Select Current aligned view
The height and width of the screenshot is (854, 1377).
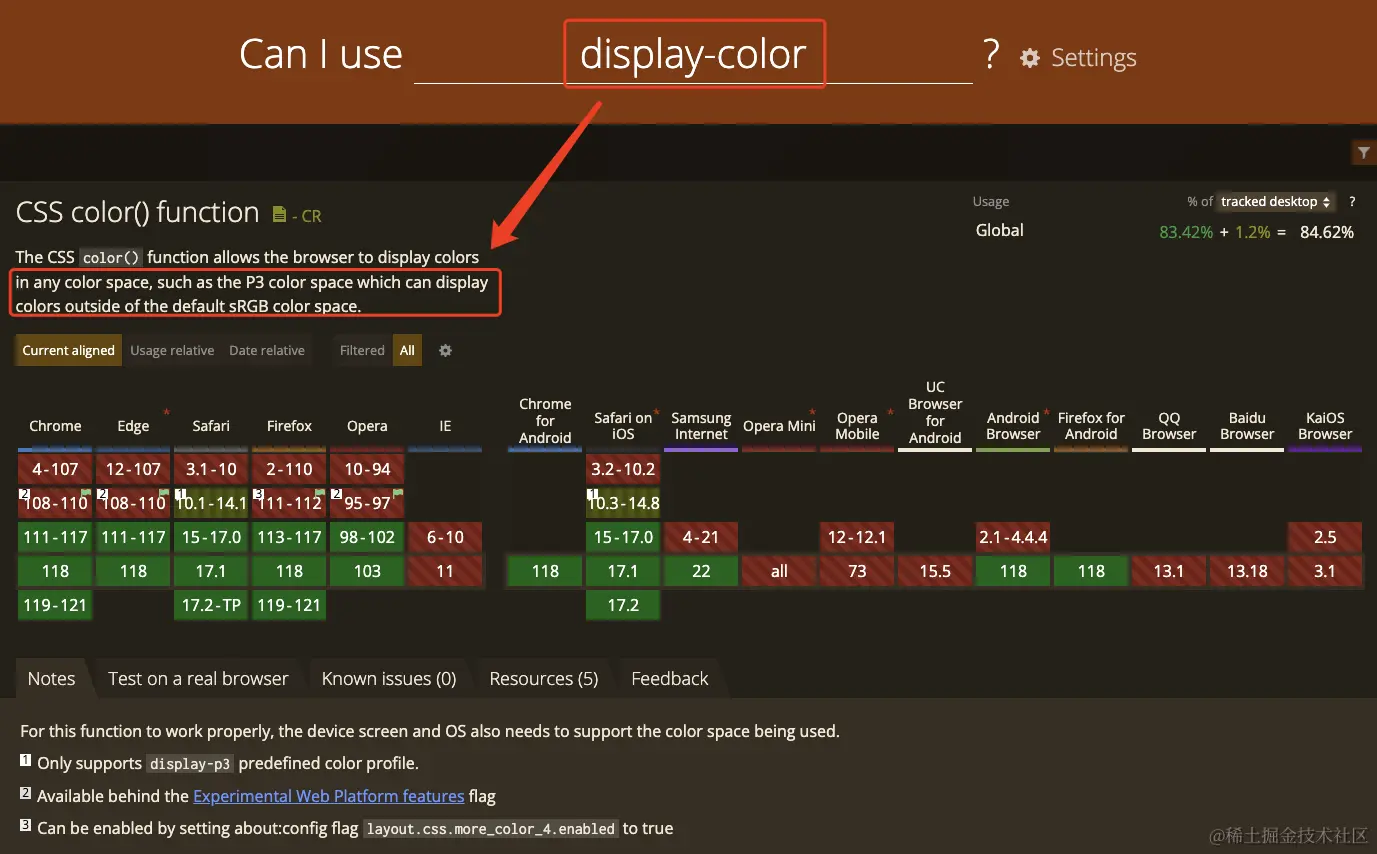69,350
